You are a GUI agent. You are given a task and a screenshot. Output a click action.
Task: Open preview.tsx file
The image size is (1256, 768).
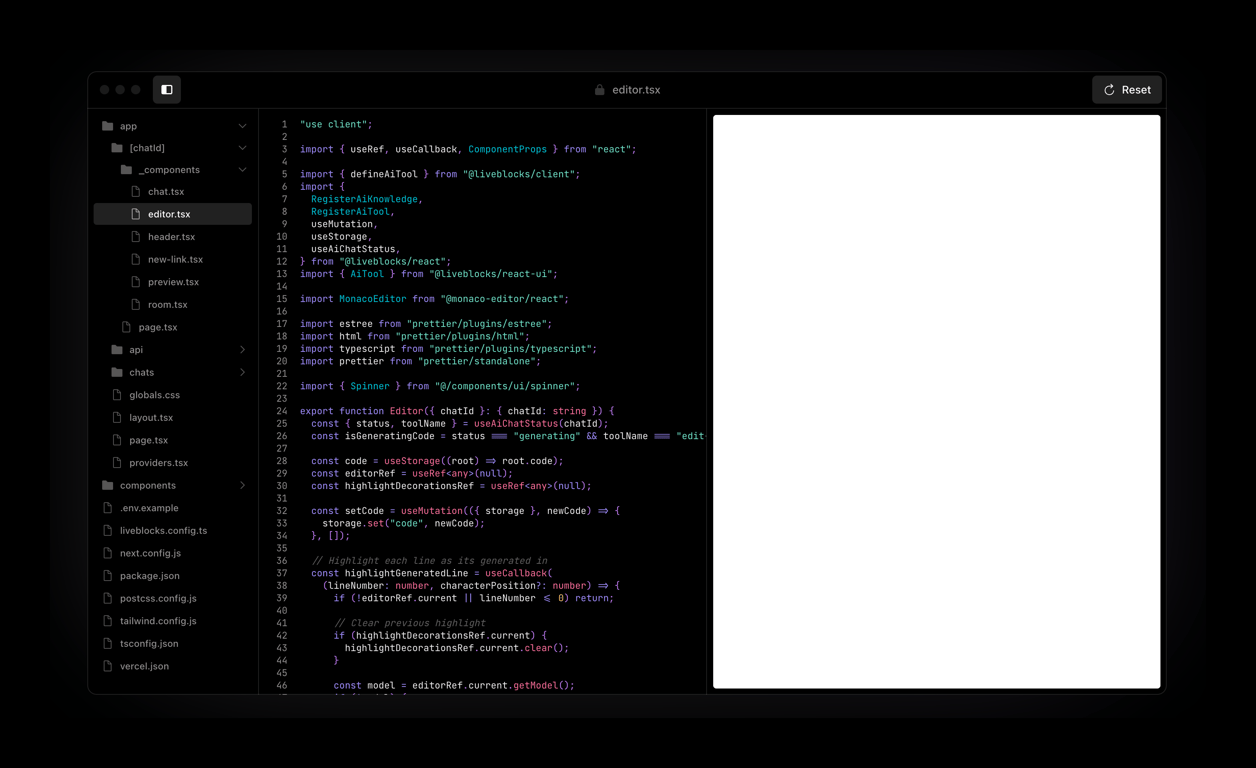pyautogui.click(x=173, y=282)
